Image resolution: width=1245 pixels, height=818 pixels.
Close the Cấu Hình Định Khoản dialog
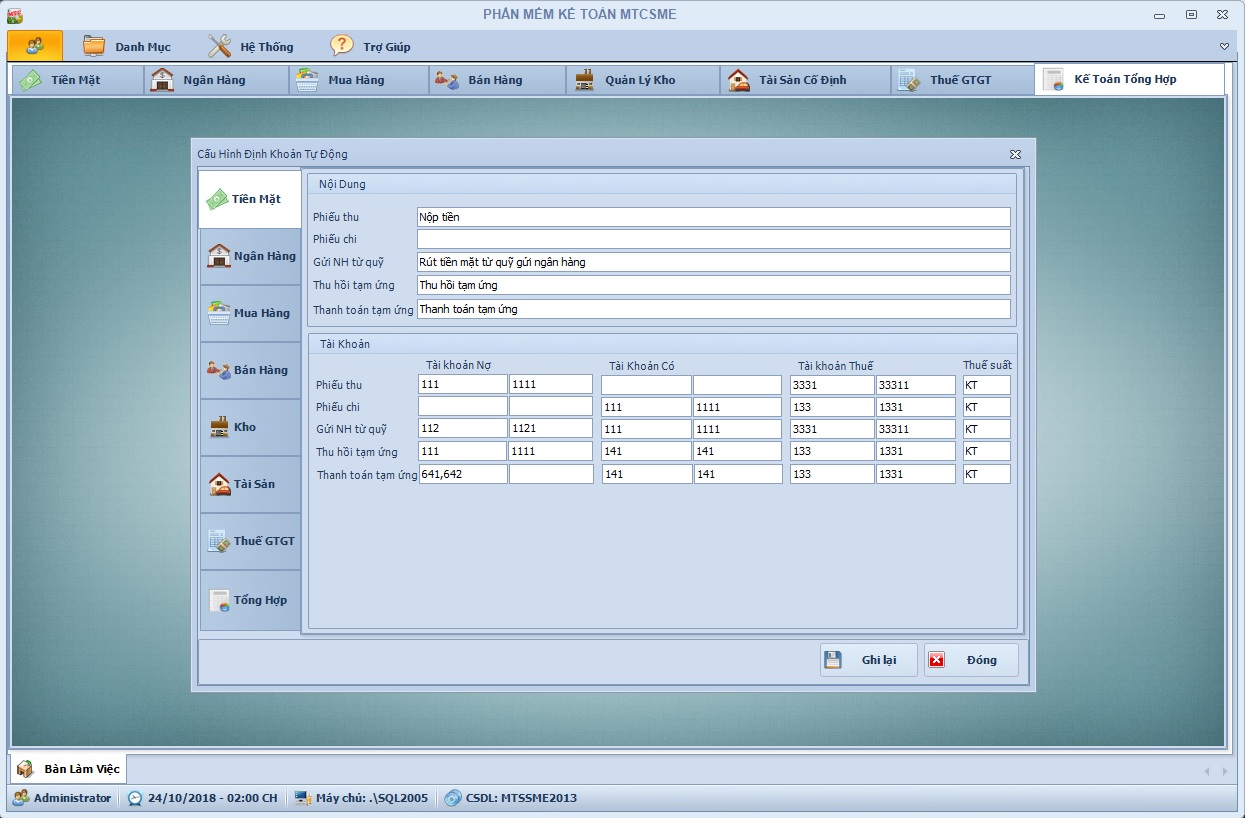coord(1015,155)
